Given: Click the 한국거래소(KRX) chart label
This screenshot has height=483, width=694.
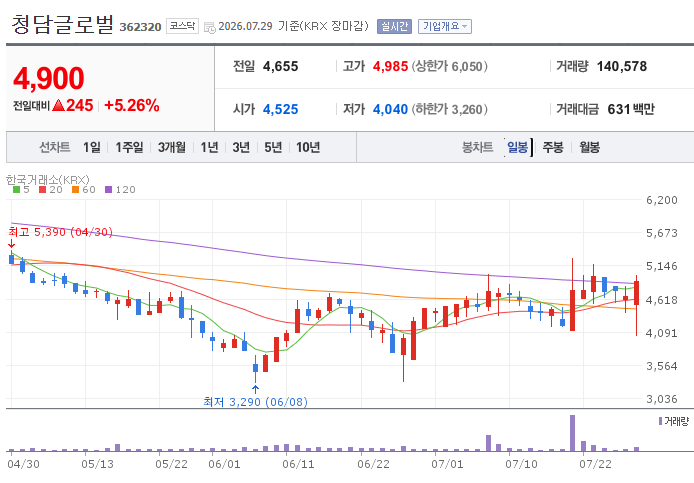Looking at the screenshot, I should [47, 179].
